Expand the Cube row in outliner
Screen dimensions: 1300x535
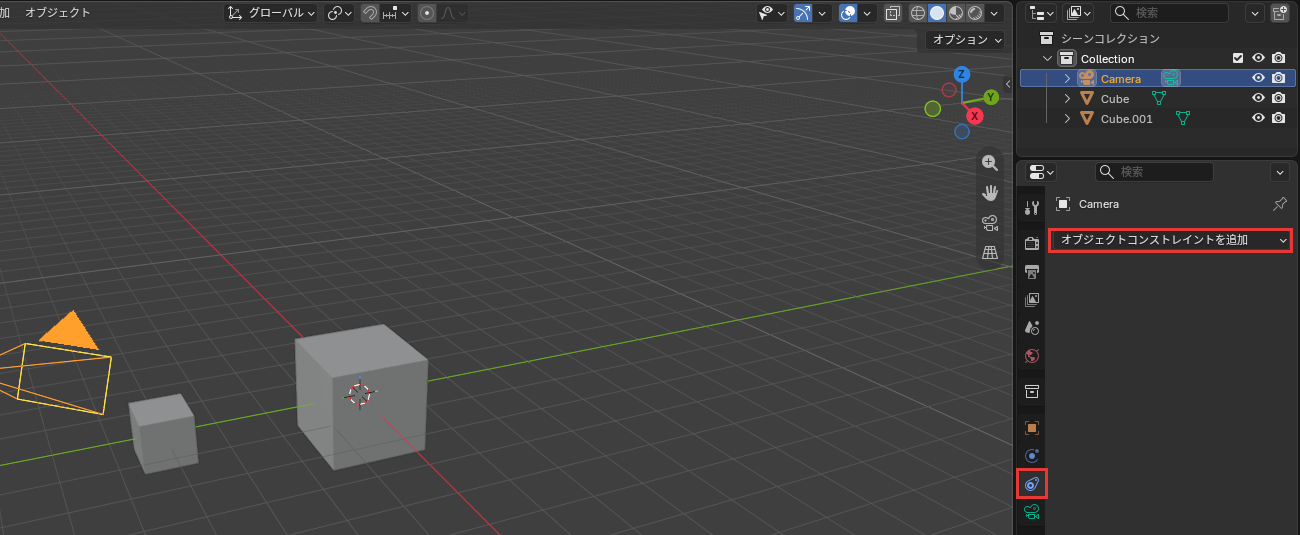tap(1067, 98)
